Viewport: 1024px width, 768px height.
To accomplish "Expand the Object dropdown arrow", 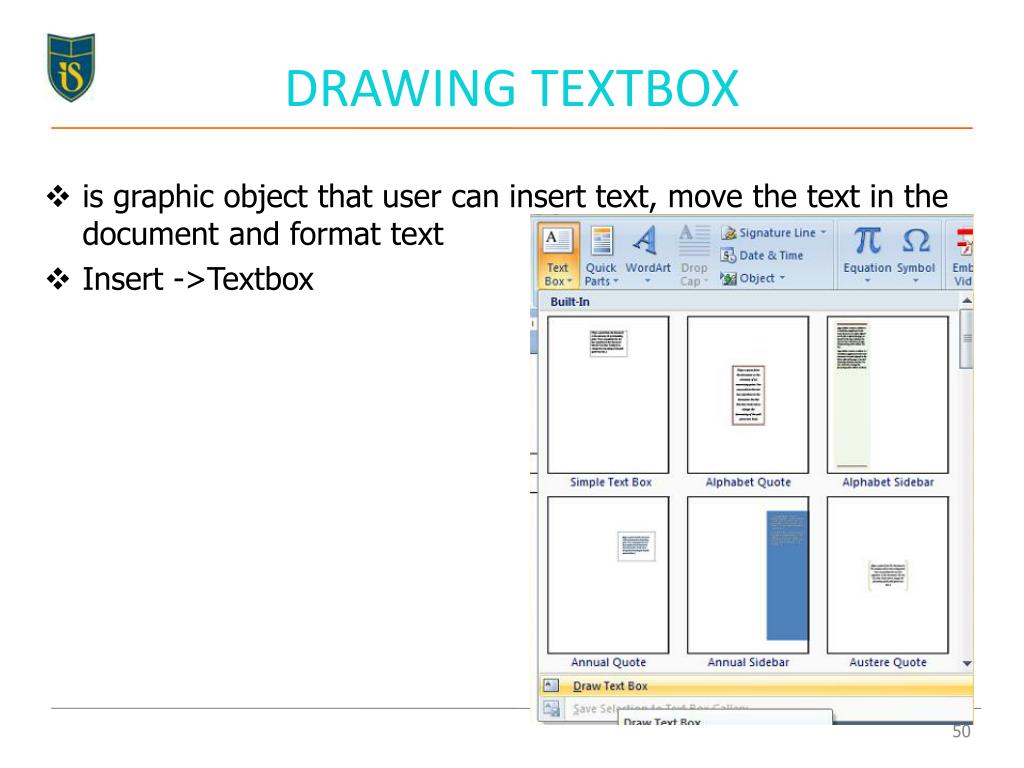I will pos(782,278).
